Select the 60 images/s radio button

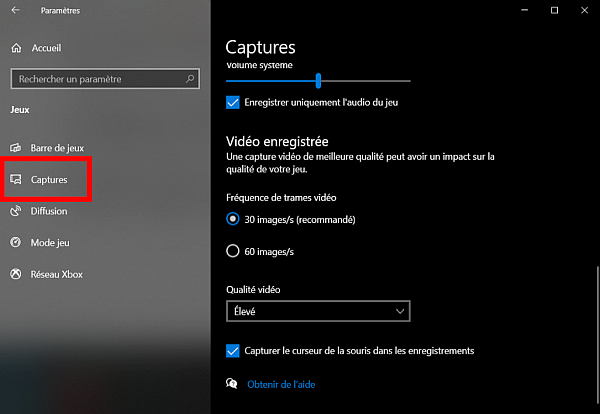[x=233, y=252]
